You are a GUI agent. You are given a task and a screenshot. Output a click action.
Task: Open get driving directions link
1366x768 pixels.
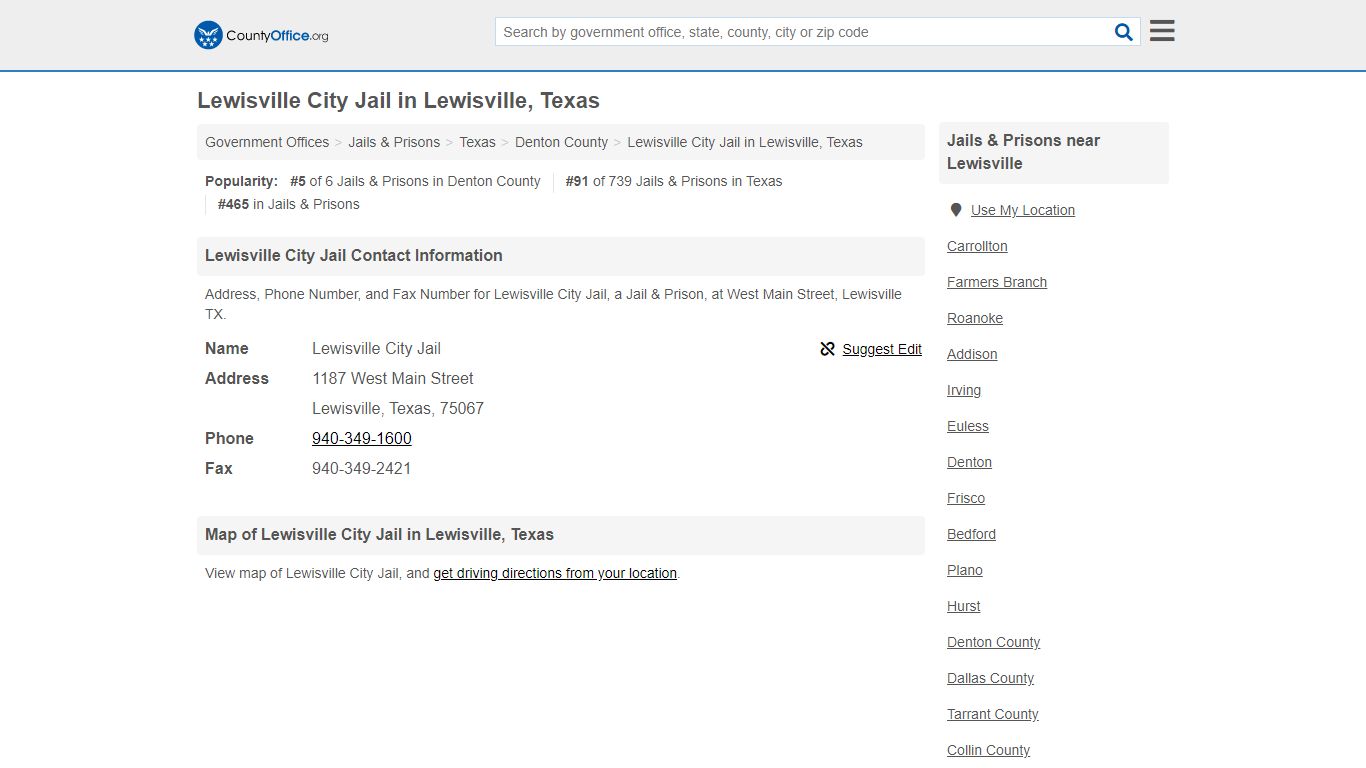tap(555, 573)
